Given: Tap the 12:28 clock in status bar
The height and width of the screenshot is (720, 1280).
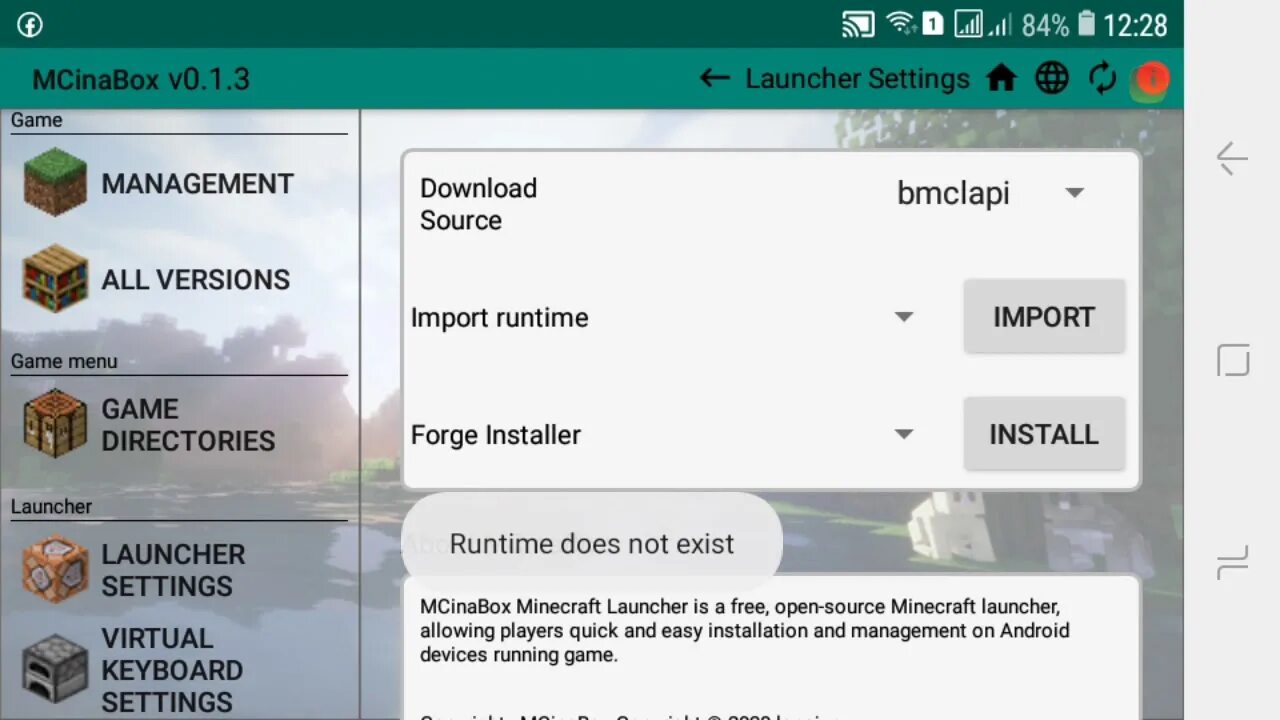Looking at the screenshot, I should click(1135, 25).
